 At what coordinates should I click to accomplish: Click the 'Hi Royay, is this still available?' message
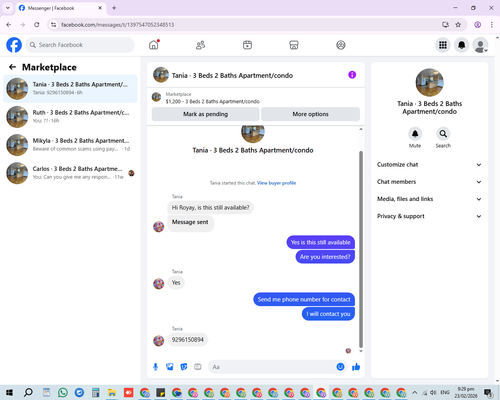click(210, 208)
